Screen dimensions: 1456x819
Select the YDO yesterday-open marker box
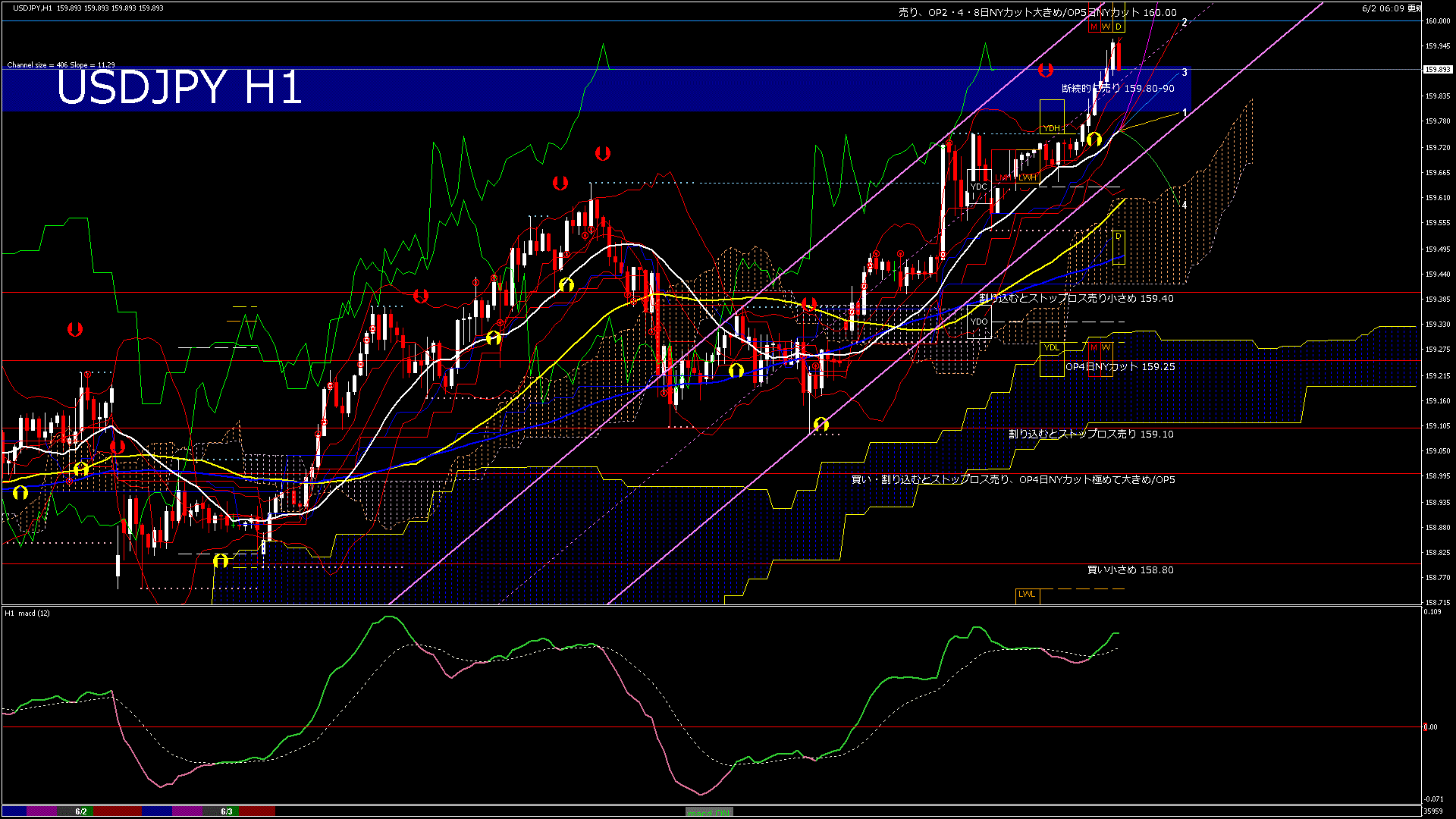click(x=979, y=322)
